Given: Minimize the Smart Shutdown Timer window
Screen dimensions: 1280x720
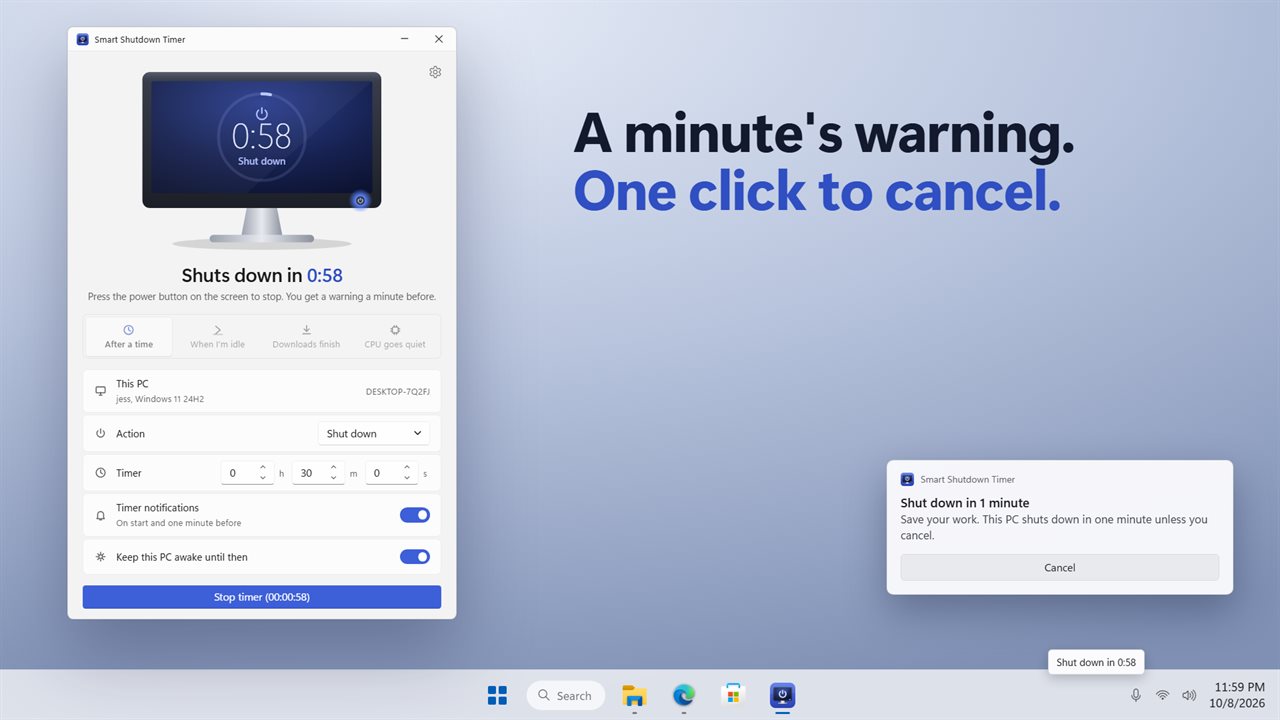Looking at the screenshot, I should pos(405,39).
